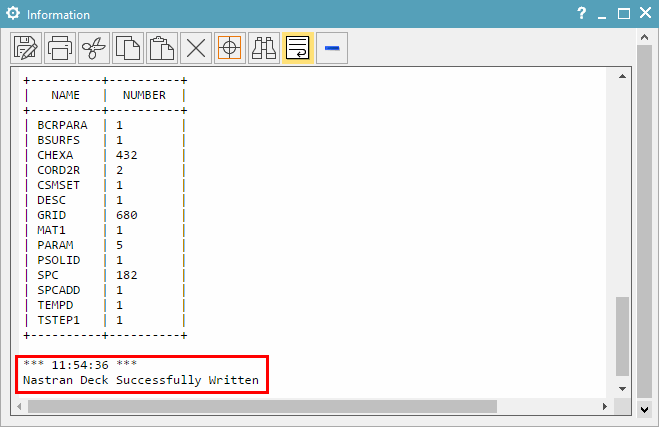Image resolution: width=659 pixels, height=427 pixels.
Task: Select the CORD2R row text
Action: pos(58,170)
